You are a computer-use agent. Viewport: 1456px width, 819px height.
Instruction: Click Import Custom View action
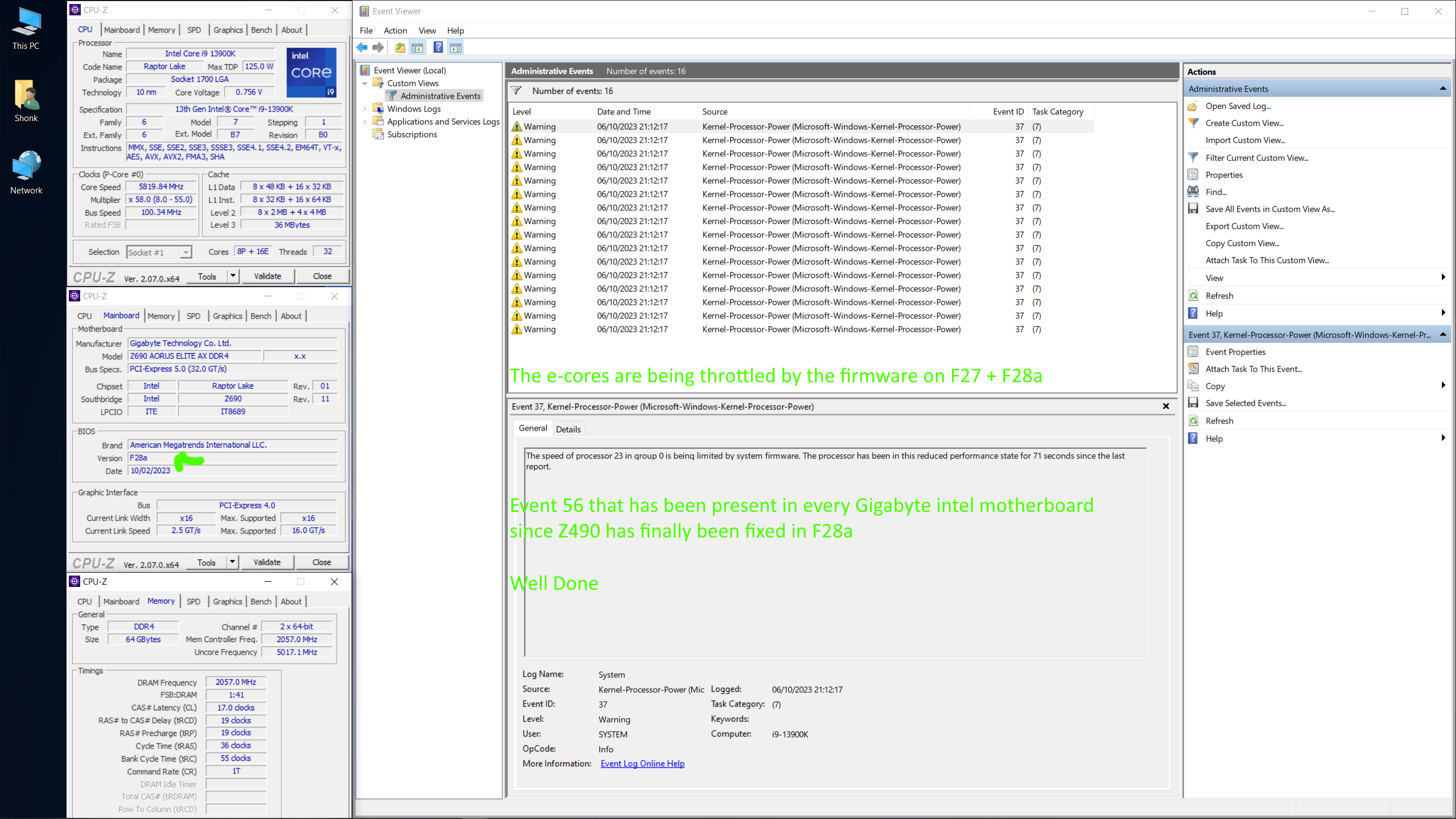pyautogui.click(x=1245, y=140)
